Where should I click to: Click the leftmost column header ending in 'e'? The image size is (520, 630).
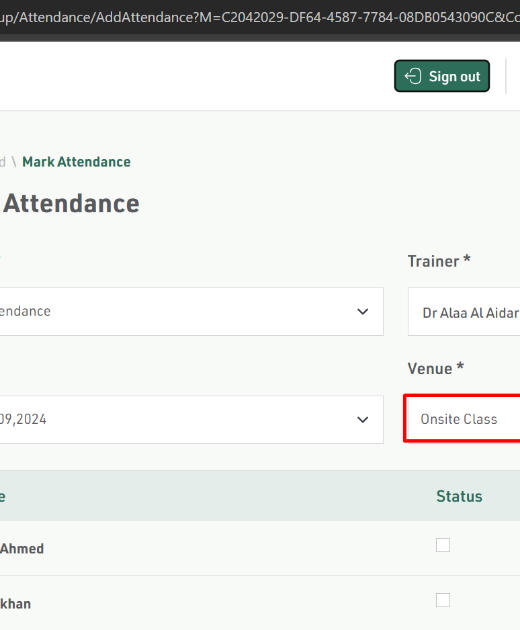point(2,497)
